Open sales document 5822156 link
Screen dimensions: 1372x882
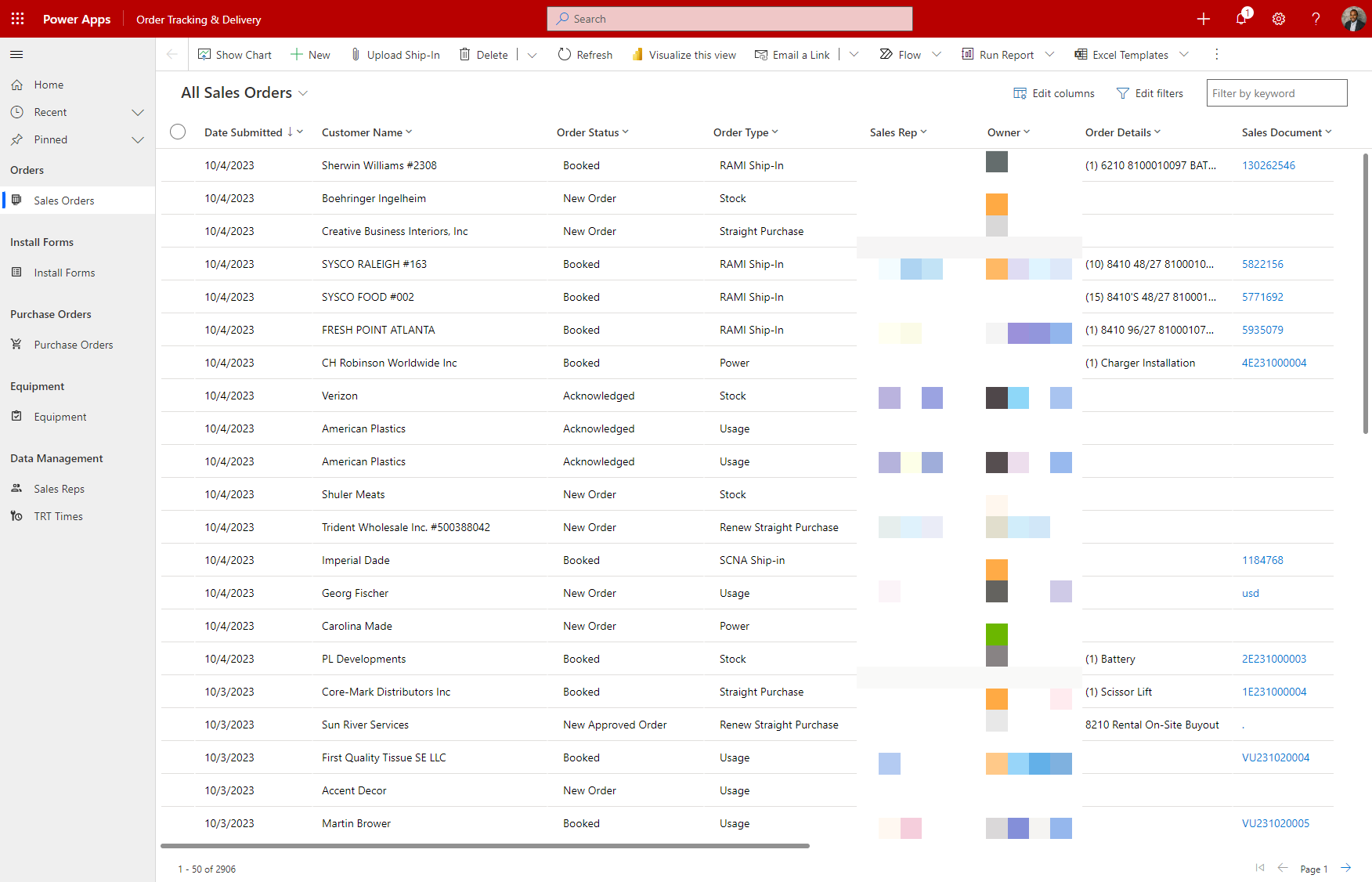point(1262,264)
